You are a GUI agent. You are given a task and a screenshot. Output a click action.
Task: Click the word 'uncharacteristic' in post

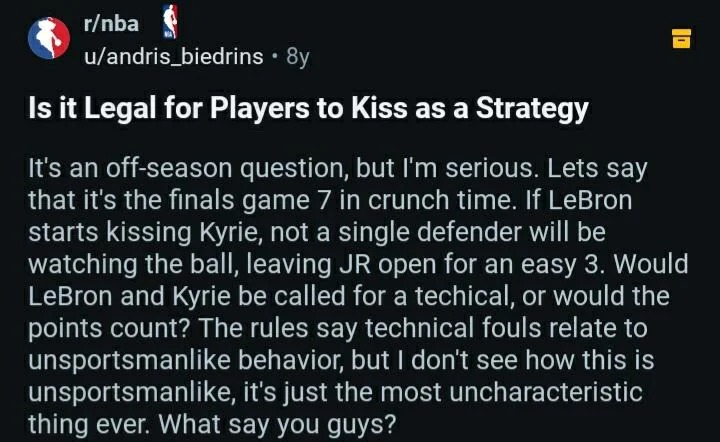[546, 392]
